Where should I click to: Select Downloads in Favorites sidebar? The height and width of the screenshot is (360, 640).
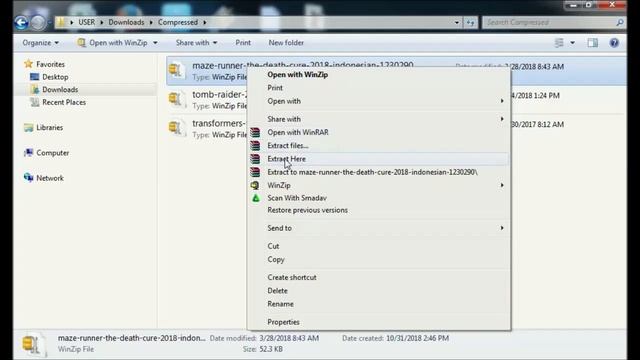point(60,89)
